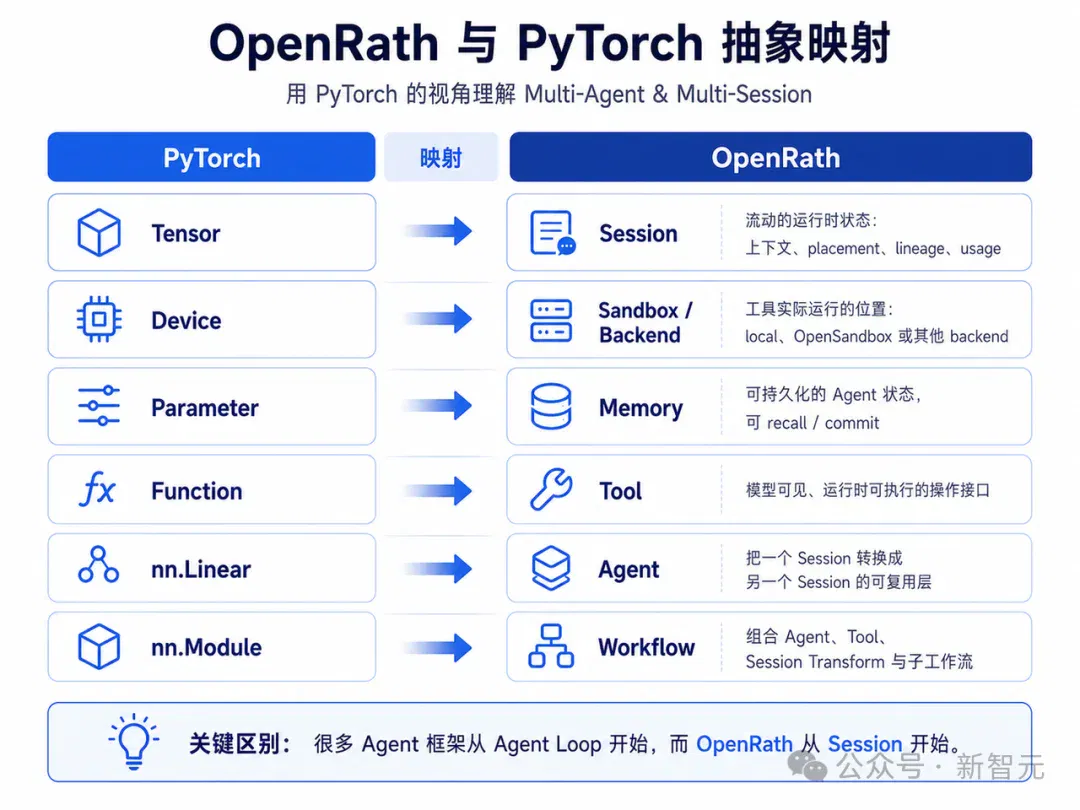Image resolution: width=1080 pixels, height=810 pixels.
Task: Select the 映射 column header
Action: [441, 157]
